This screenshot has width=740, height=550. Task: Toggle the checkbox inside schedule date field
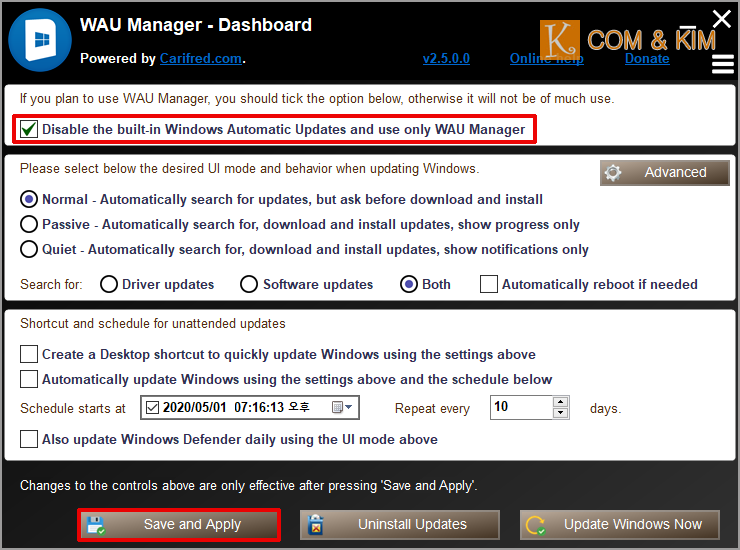coord(152,407)
